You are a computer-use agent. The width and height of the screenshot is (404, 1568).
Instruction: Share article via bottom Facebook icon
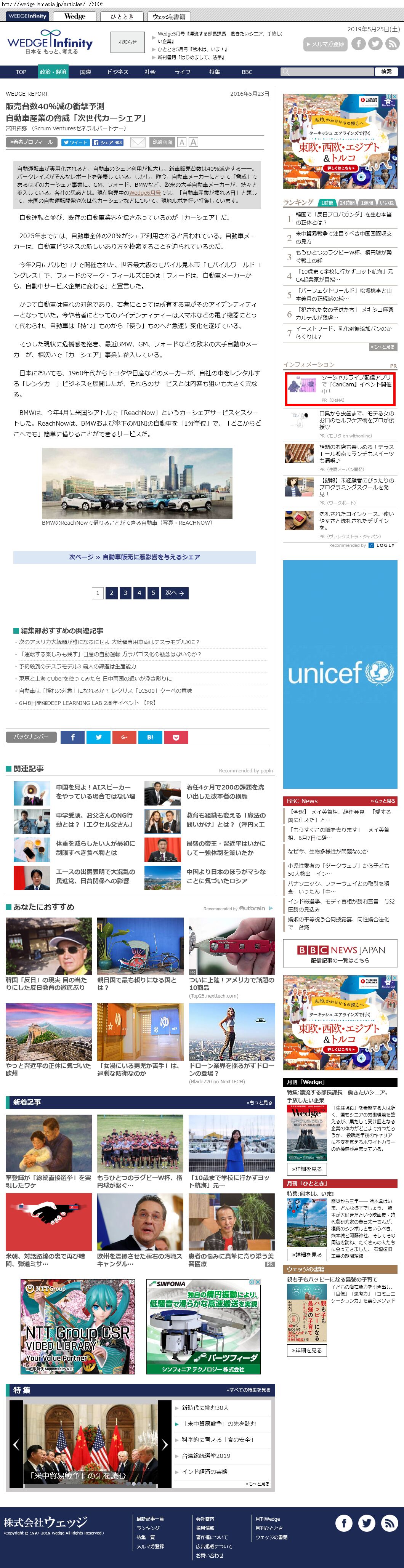(x=72, y=737)
